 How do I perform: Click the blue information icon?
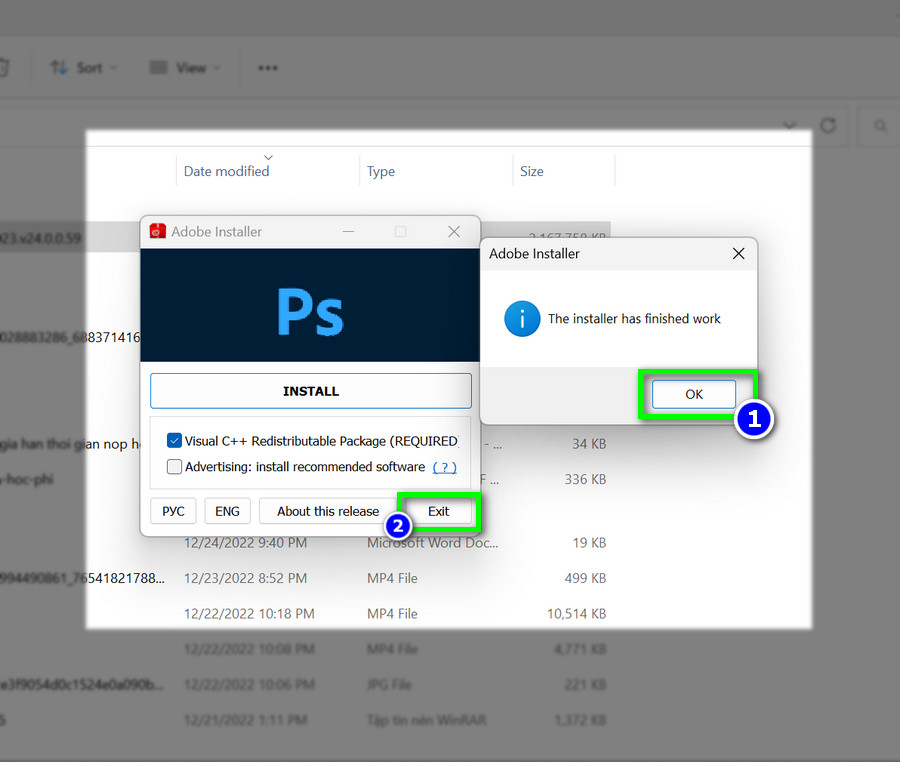click(x=522, y=318)
